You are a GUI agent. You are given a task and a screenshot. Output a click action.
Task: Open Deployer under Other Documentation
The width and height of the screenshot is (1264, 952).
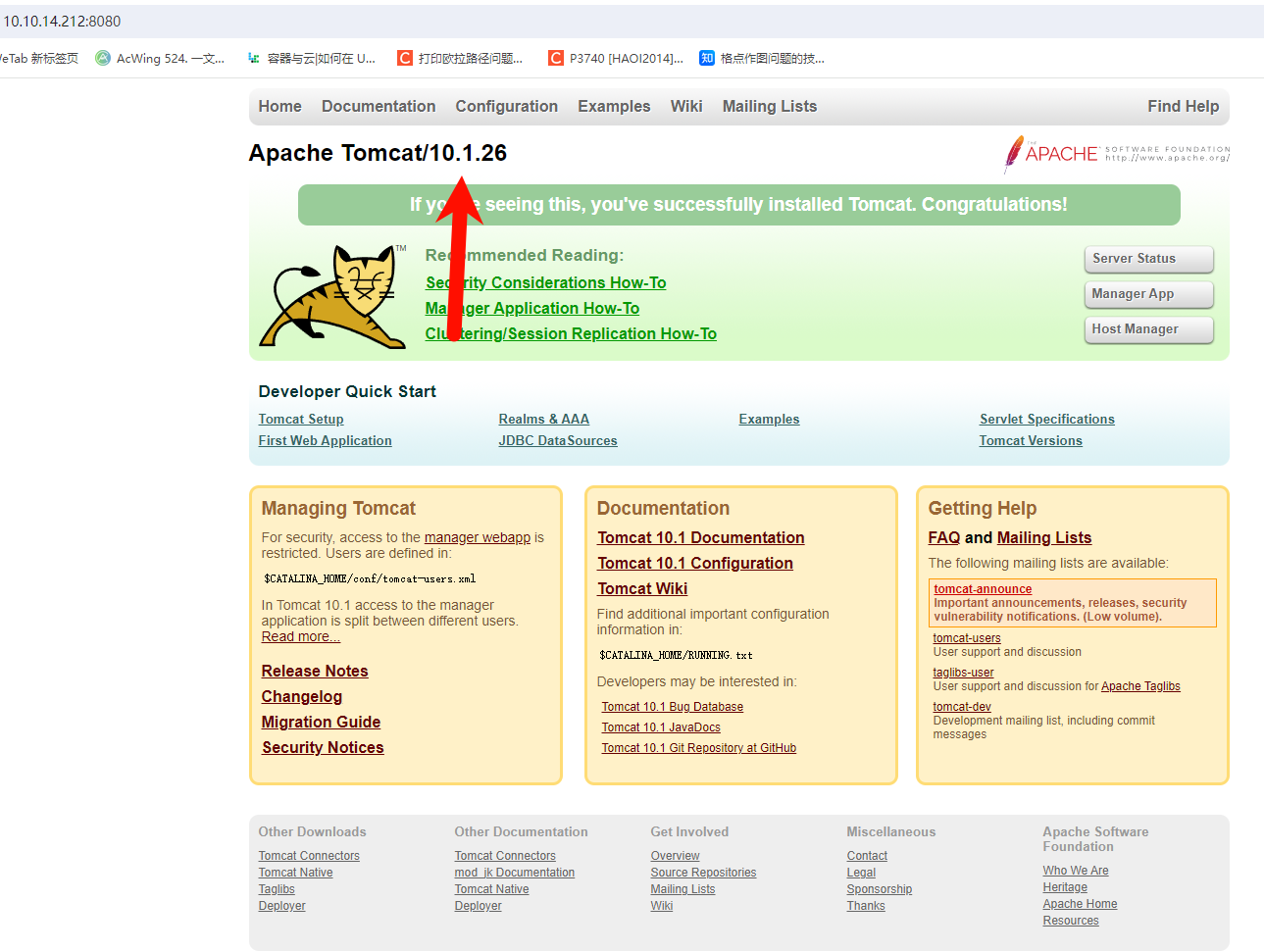click(478, 906)
